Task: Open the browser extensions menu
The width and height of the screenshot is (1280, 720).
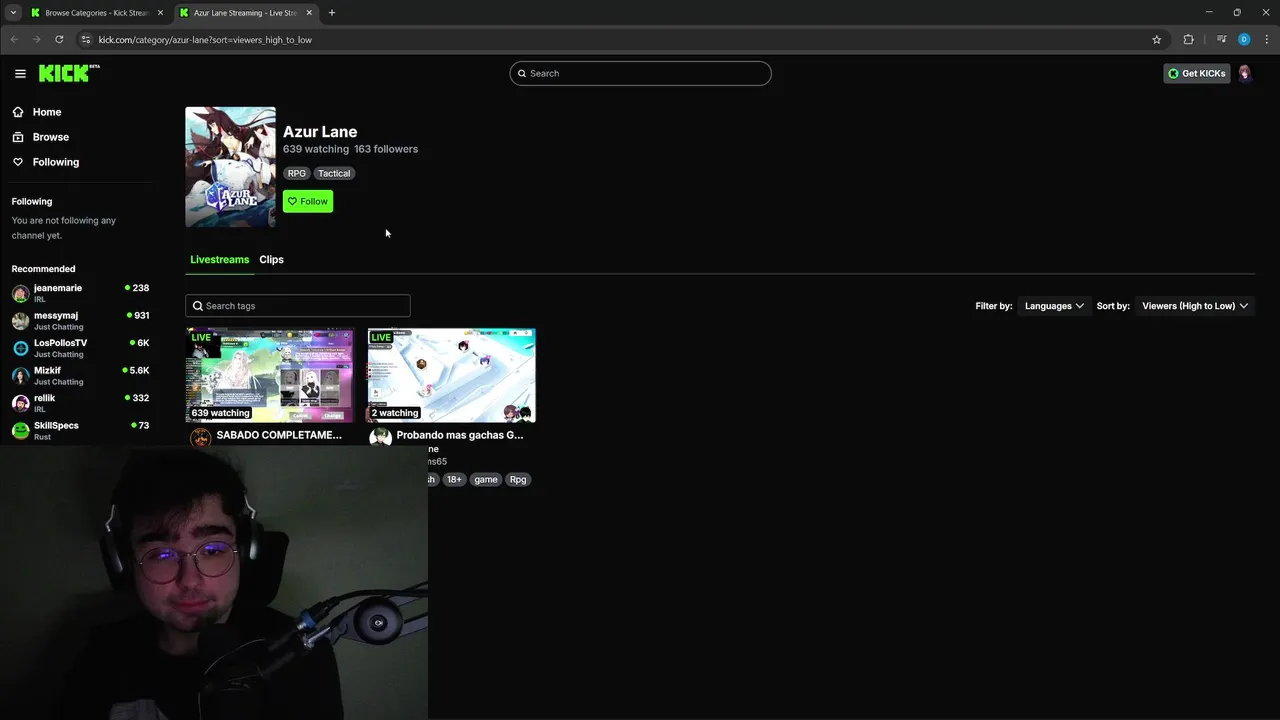Action: 1188,40
